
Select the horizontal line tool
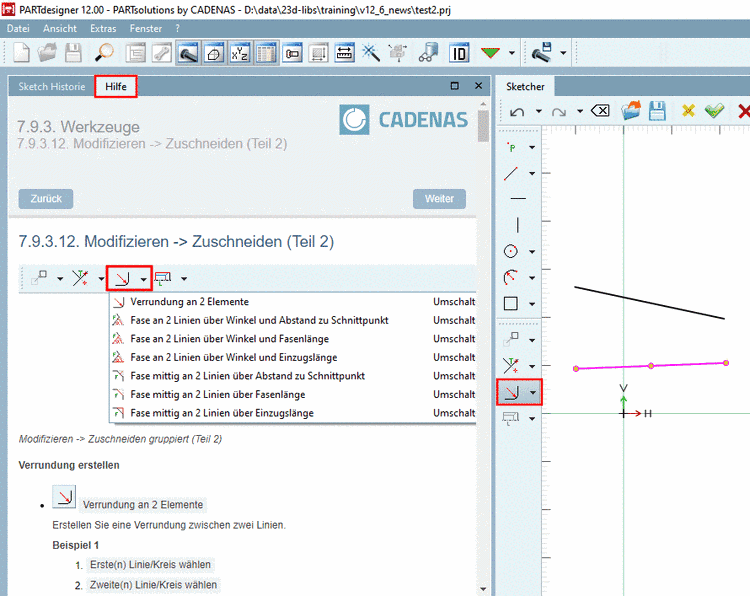click(x=518, y=198)
